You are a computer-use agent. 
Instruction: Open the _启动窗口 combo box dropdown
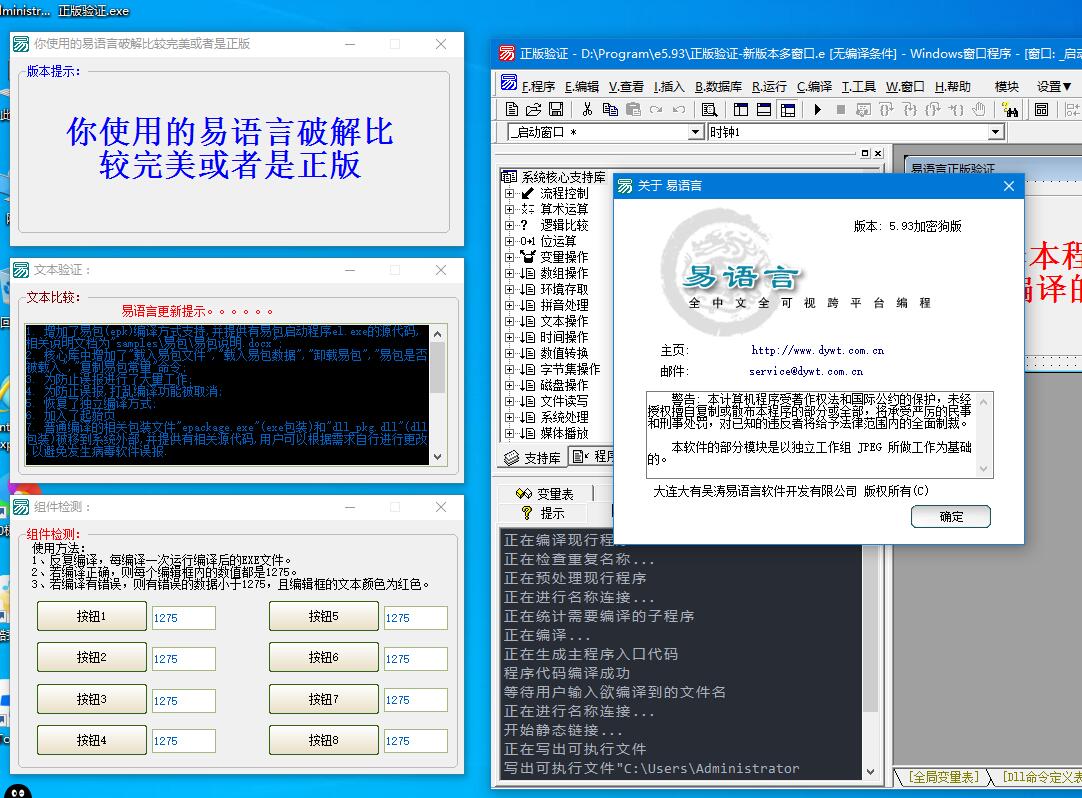pos(696,132)
